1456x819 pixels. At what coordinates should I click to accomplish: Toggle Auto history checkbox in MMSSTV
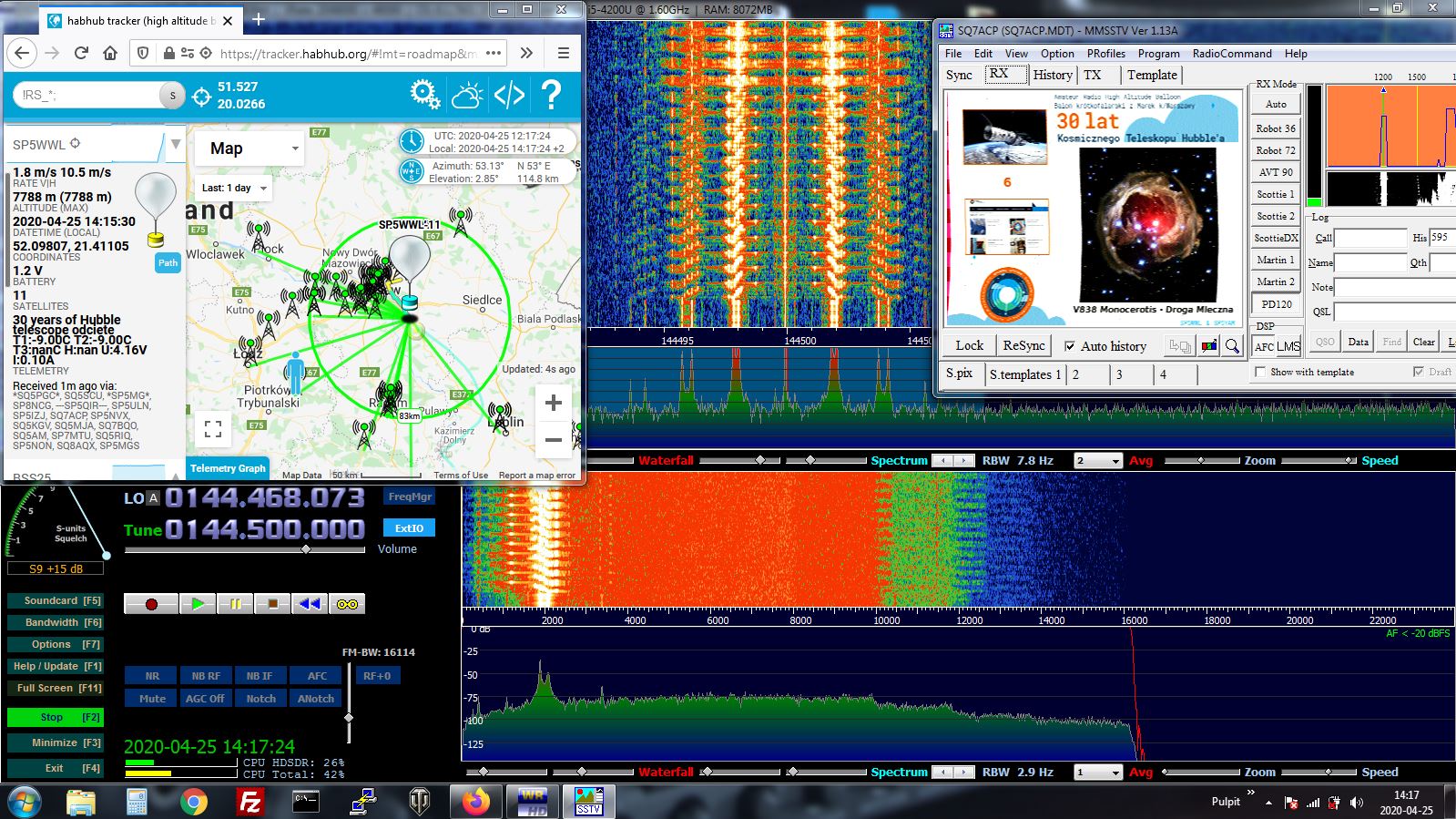click(1070, 346)
